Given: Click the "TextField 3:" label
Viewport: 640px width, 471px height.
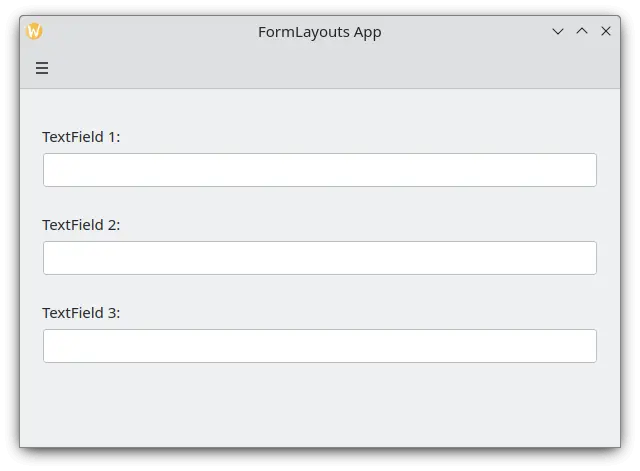Looking at the screenshot, I should [81, 313].
